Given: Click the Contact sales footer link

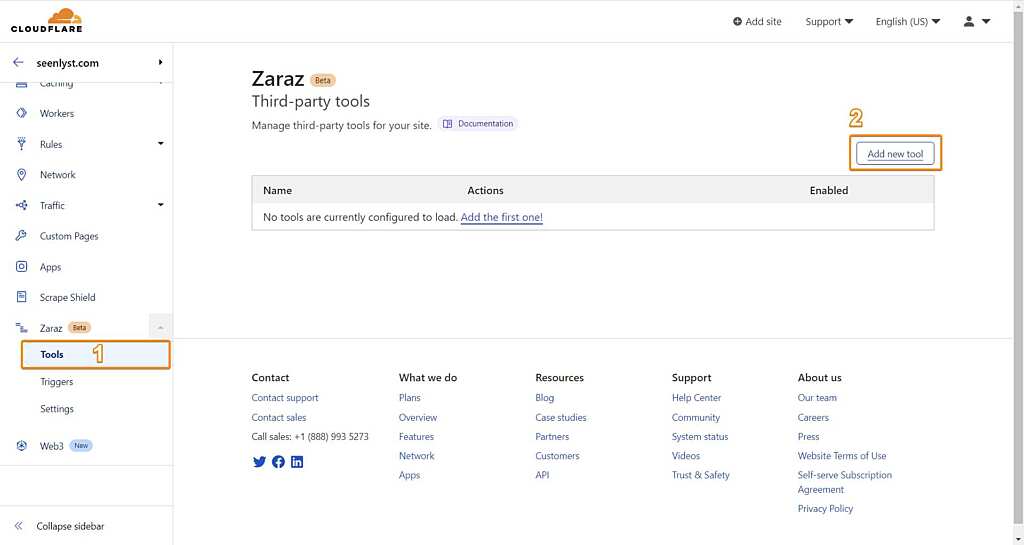Looking at the screenshot, I should point(279,417).
